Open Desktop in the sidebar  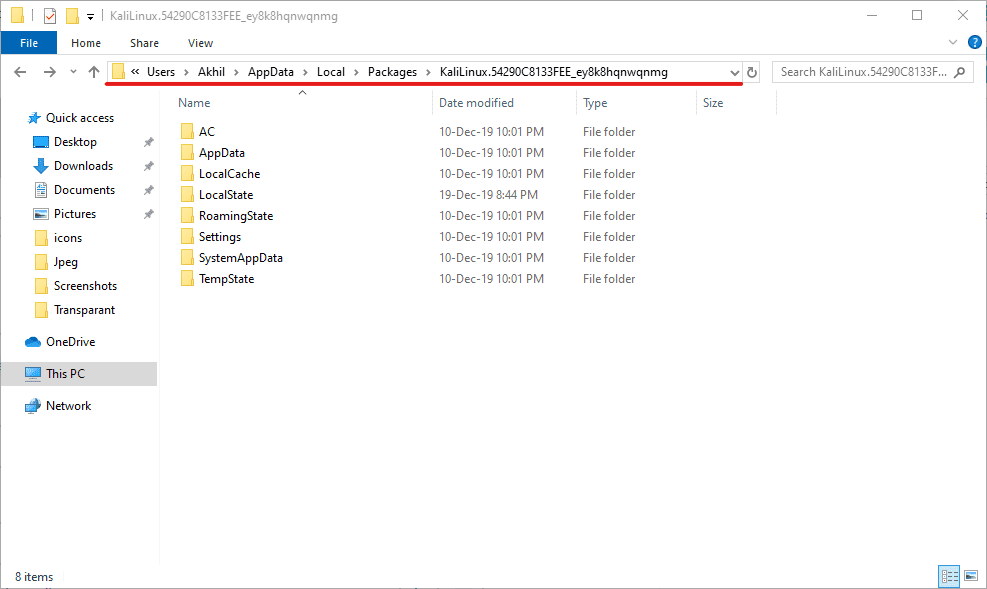[76, 142]
